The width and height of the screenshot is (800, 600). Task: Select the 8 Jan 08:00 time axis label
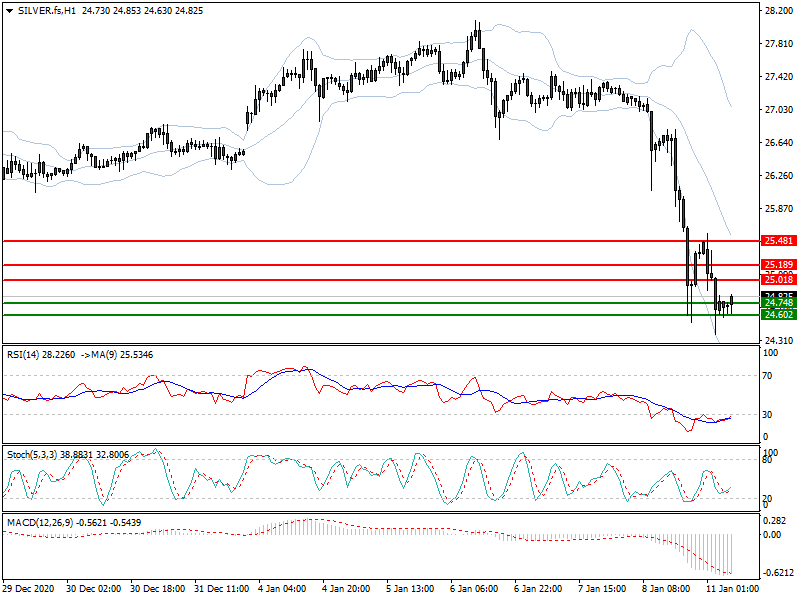pyautogui.click(x=666, y=589)
